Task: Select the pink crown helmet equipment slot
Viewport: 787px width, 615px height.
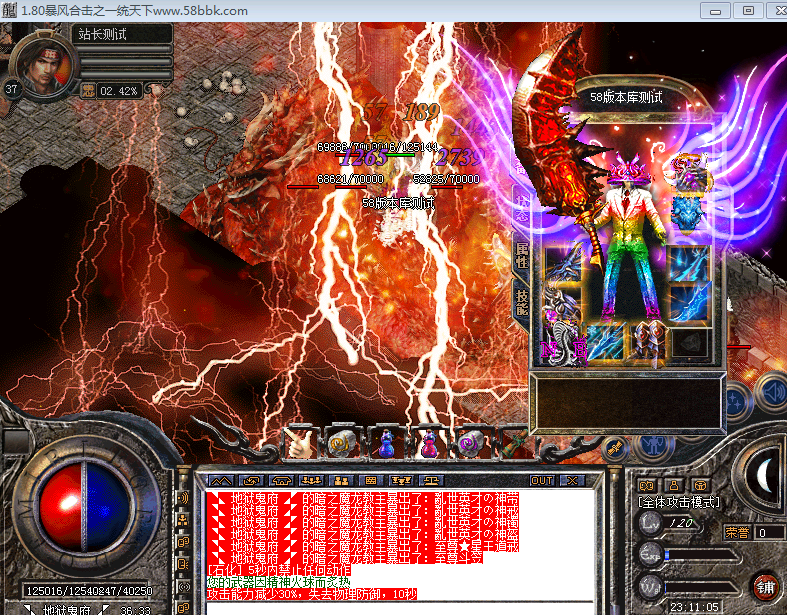Action: tap(629, 170)
